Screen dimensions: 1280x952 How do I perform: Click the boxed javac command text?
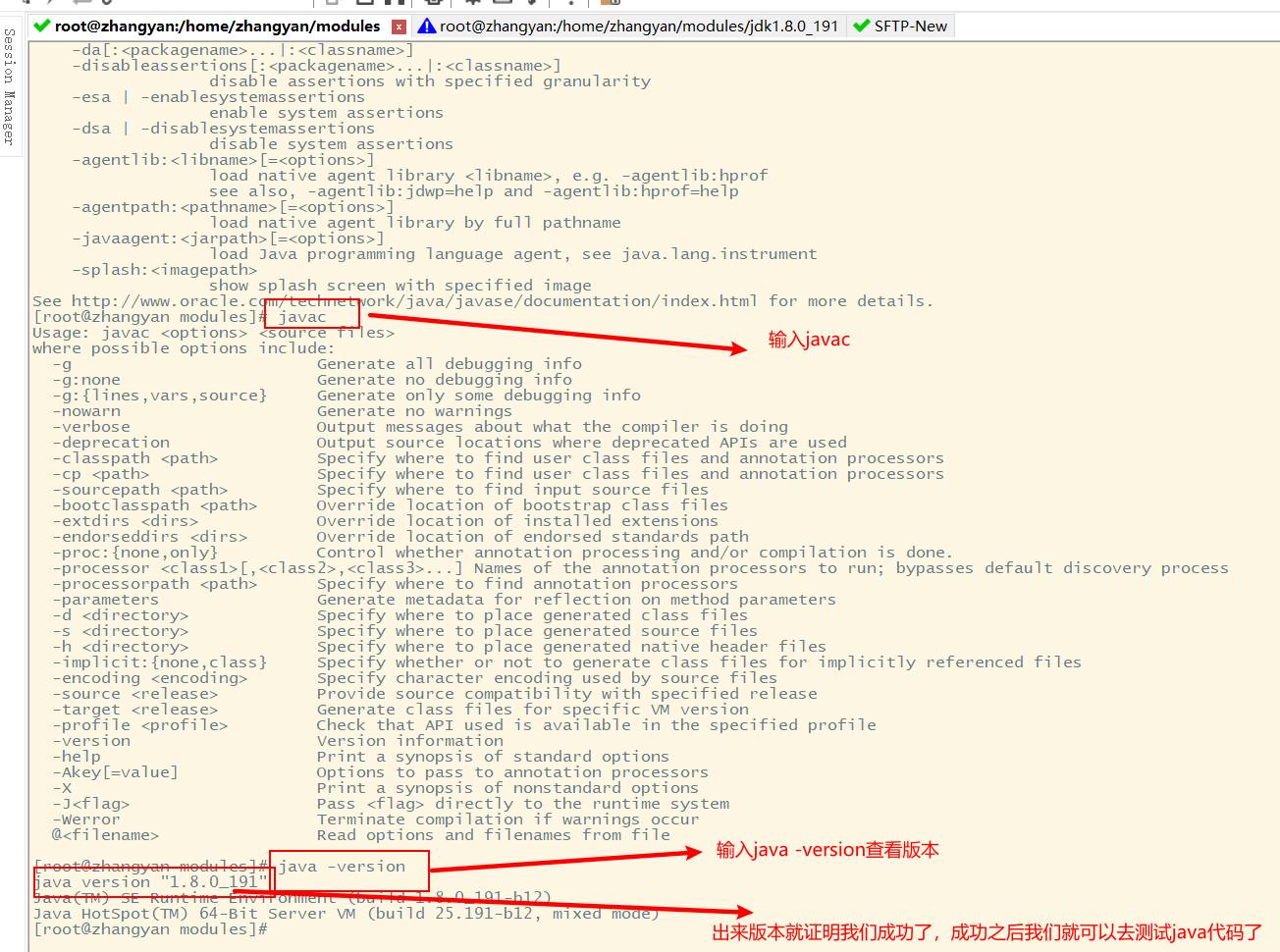coord(301,317)
